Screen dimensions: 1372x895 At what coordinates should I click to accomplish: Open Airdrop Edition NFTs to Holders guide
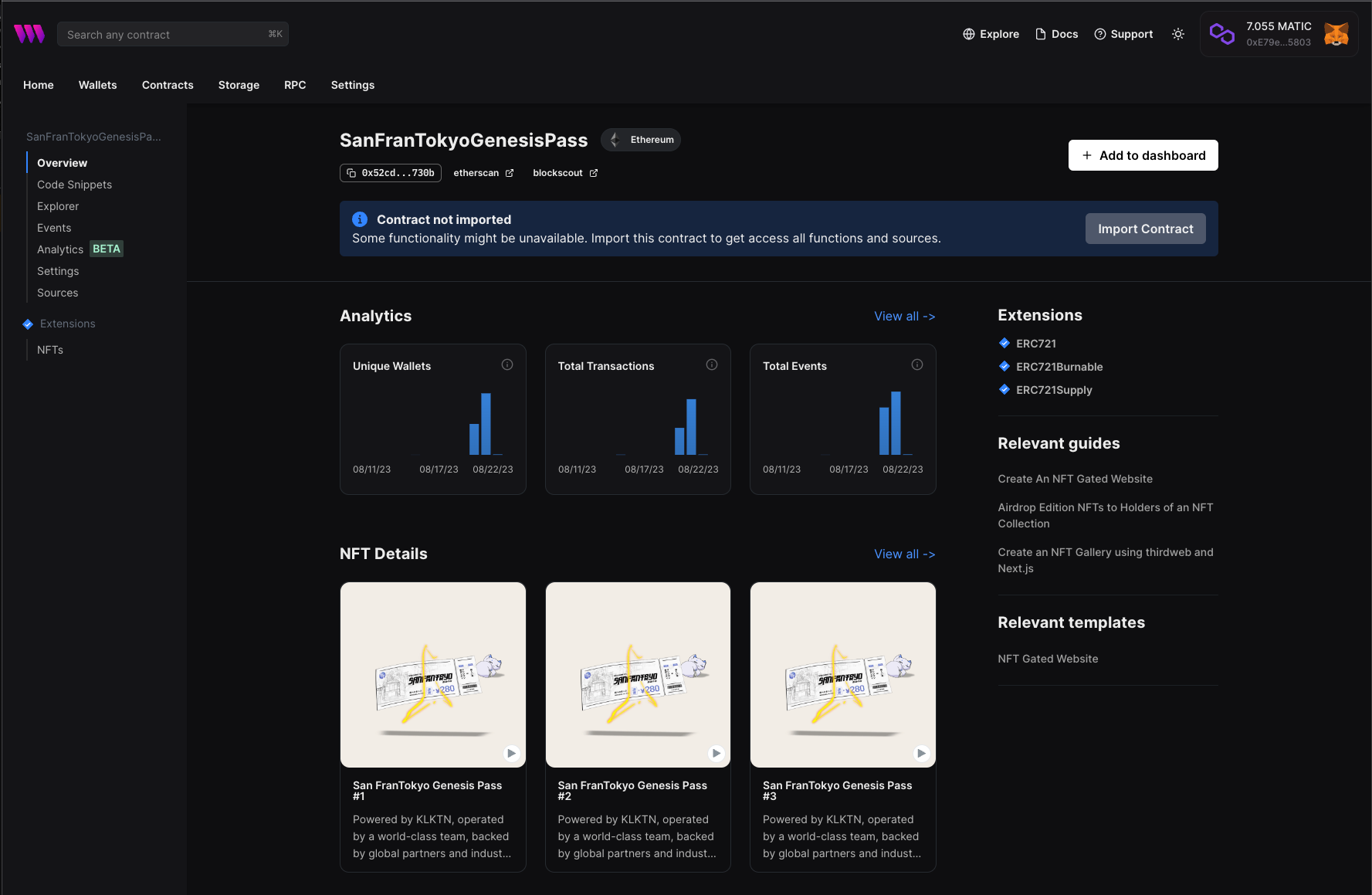[x=1106, y=515]
